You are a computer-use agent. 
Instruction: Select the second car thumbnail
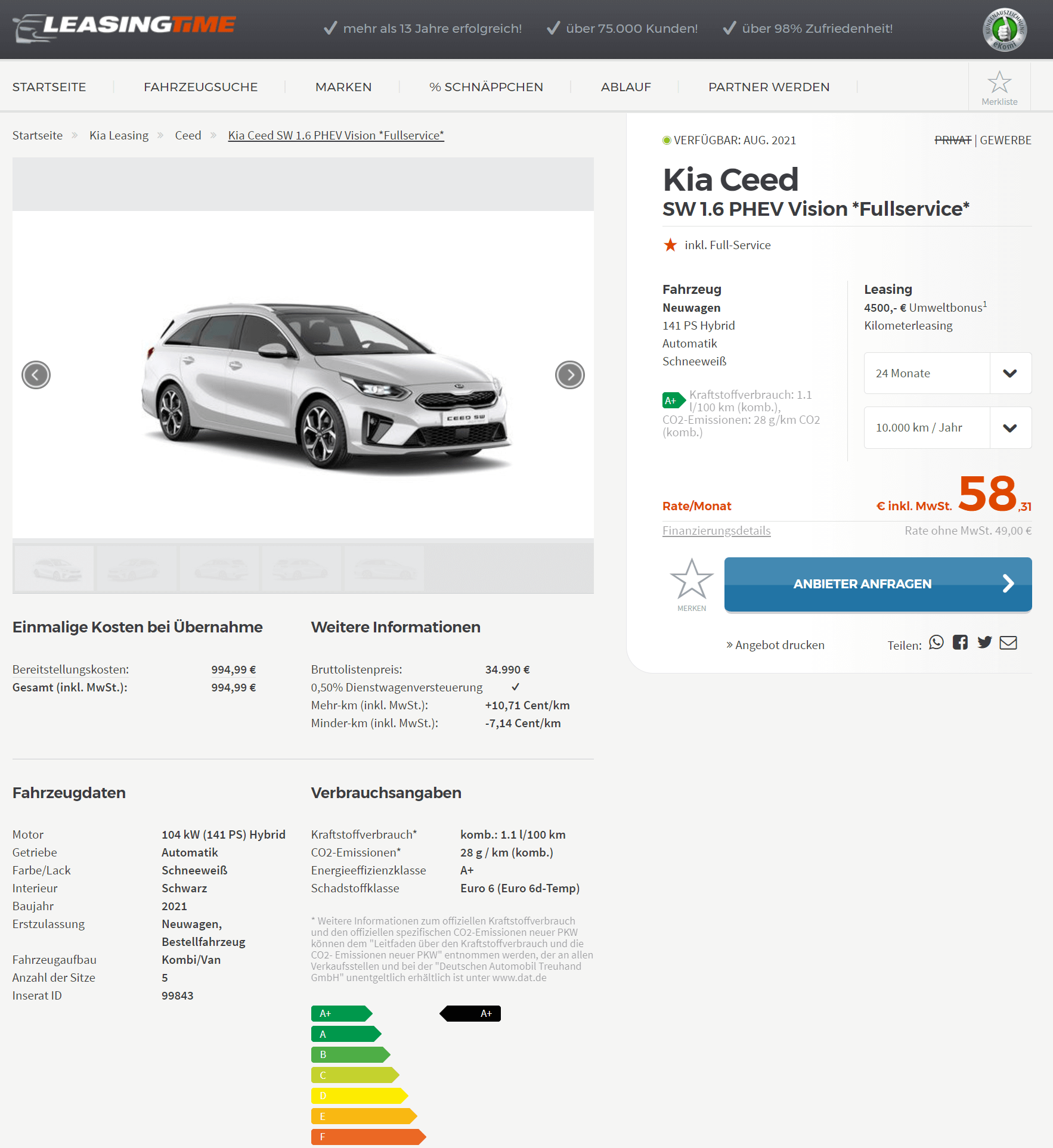[x=137, y=568]
